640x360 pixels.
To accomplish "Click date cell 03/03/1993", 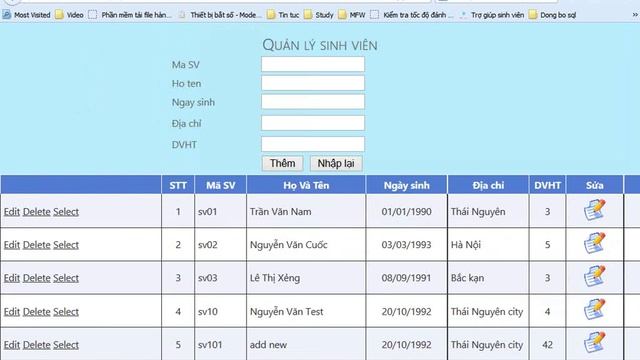I will click(407, 245).
